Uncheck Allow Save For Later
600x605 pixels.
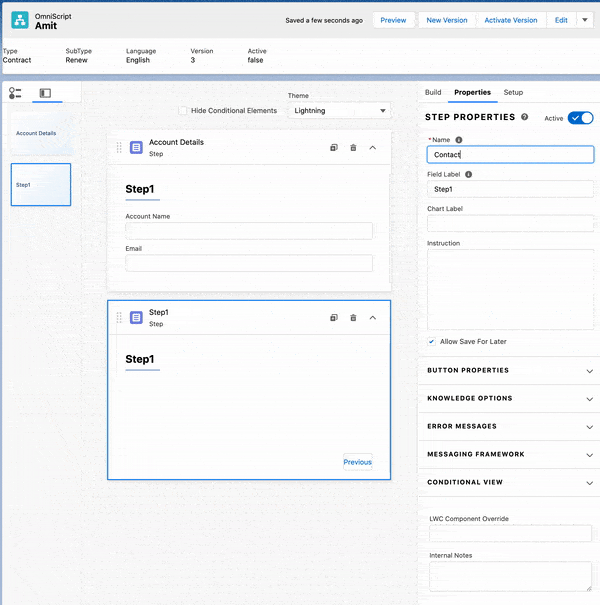click(x=431, y=341)
